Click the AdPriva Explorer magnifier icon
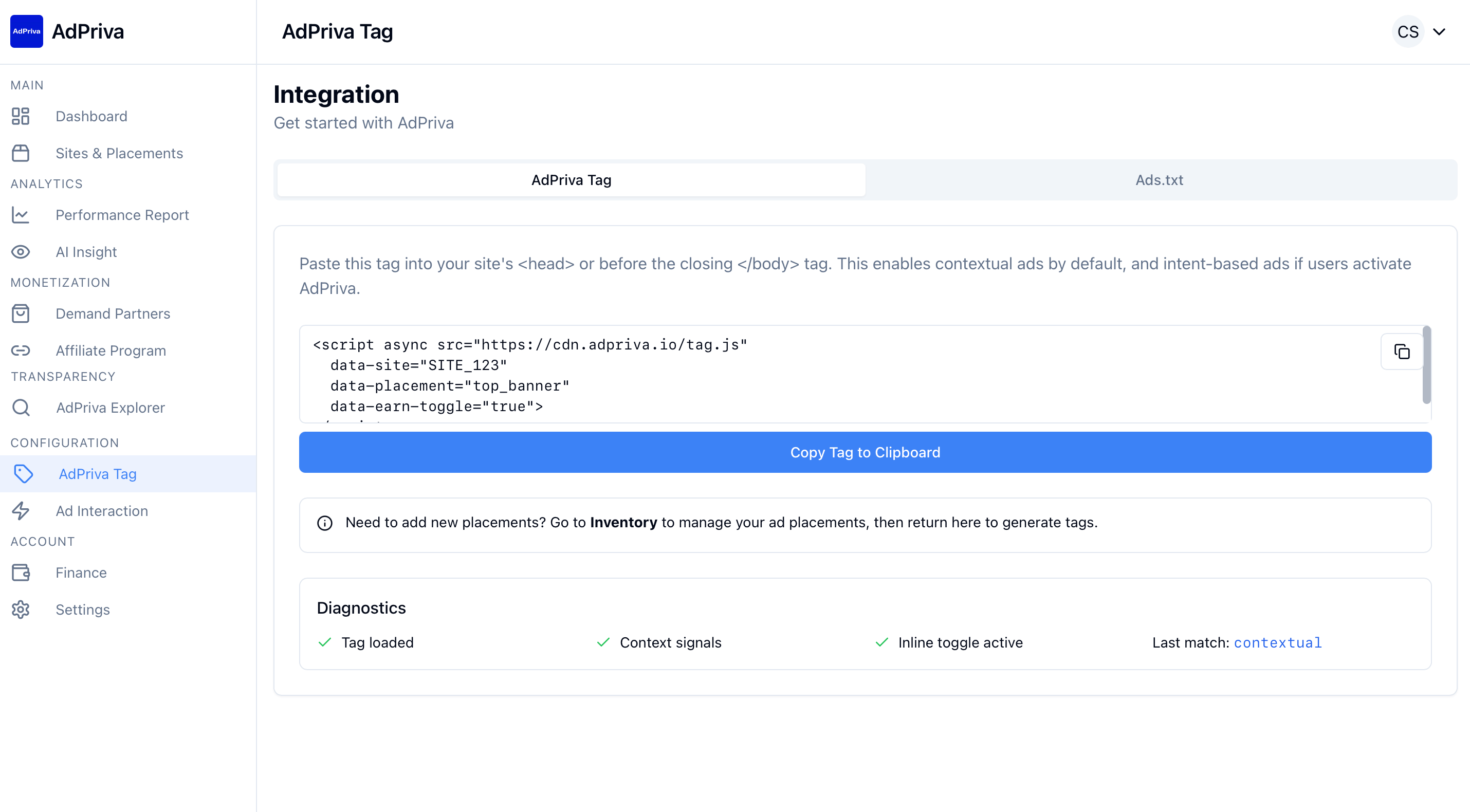Screen dimensions: 1470x812 (x=21, y=408)
